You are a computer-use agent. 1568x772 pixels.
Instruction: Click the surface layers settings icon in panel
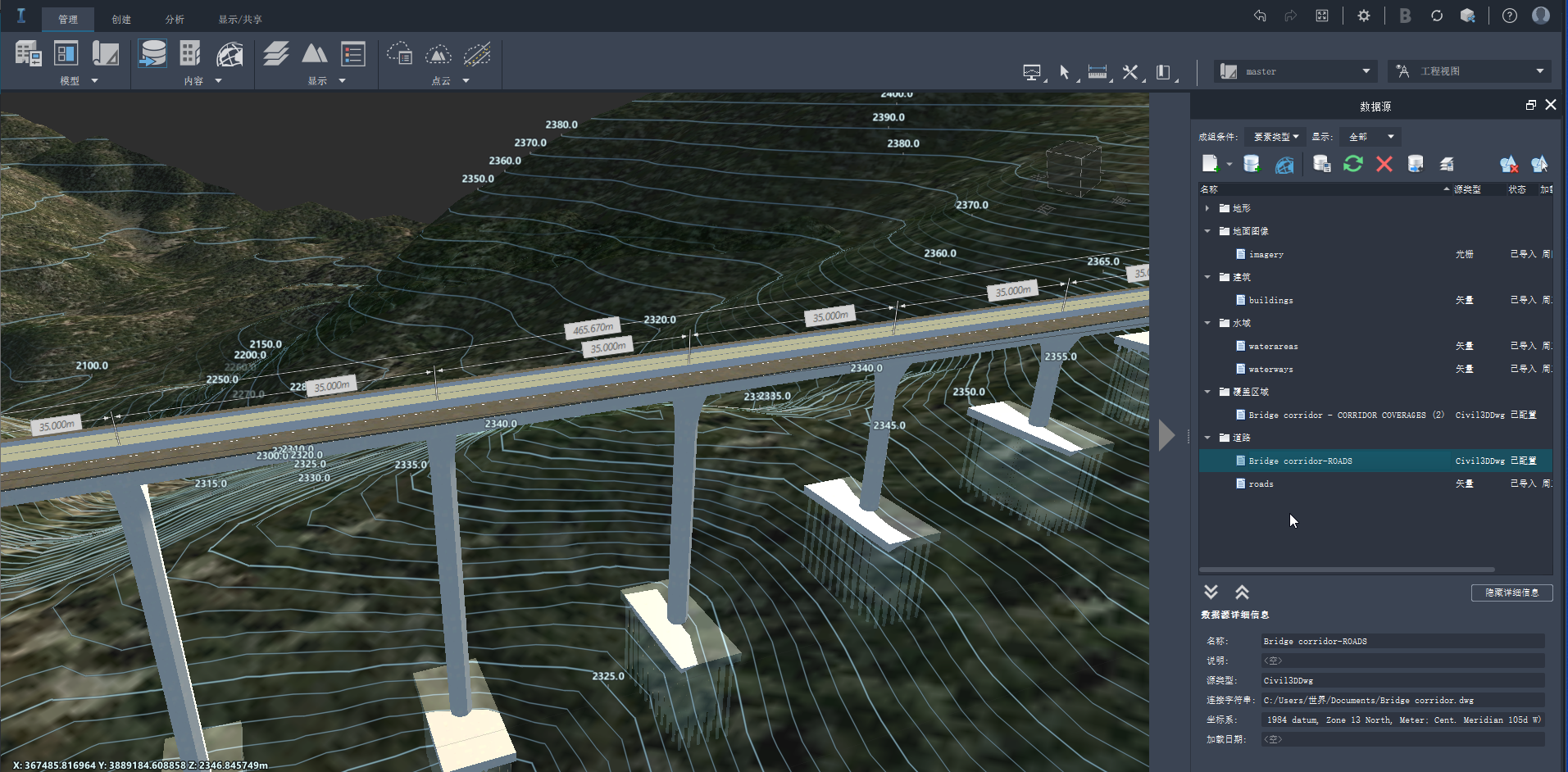pyautogui.click(x=1447, y=164)
